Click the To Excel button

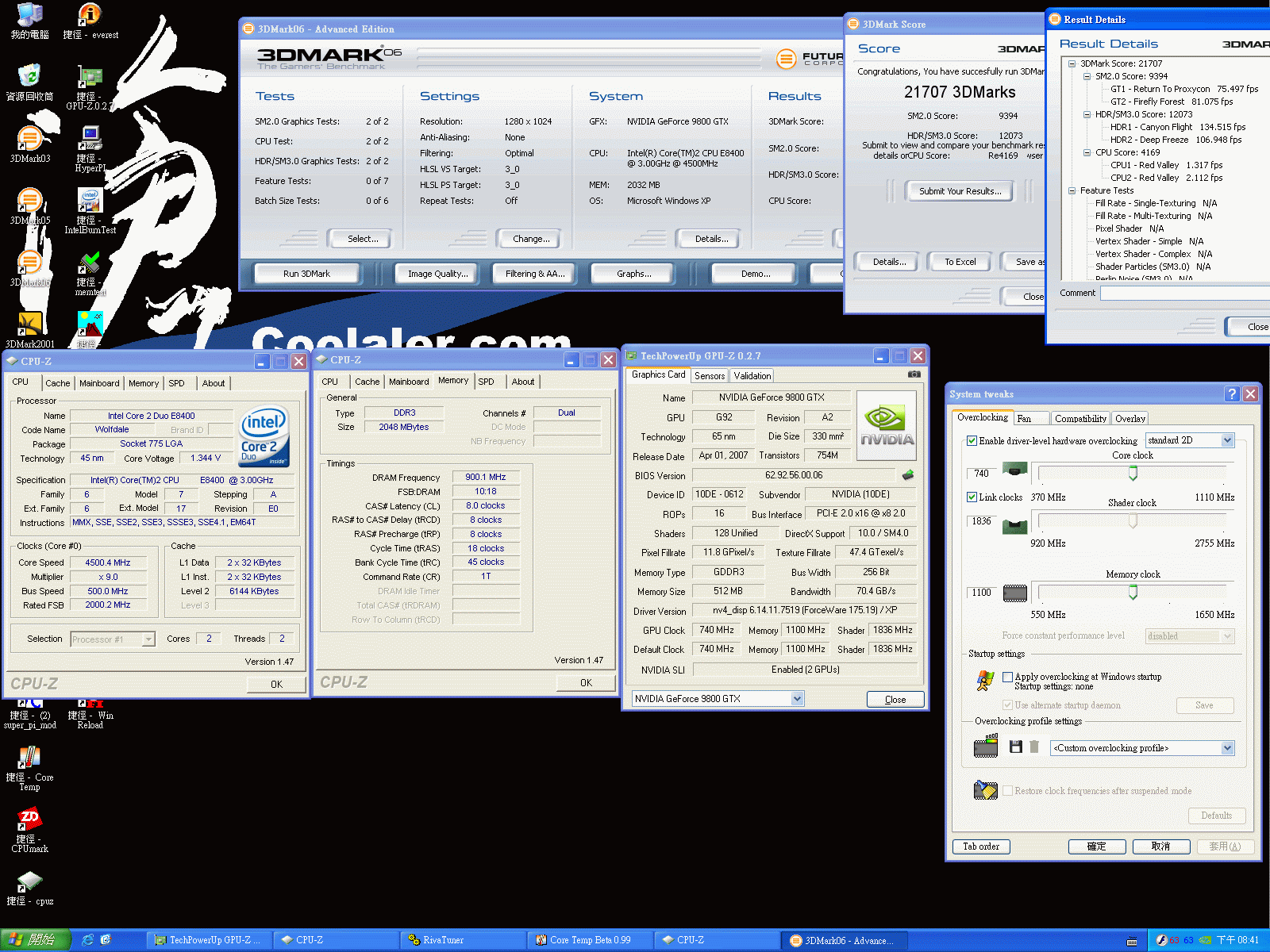click(x=960, y=262)
